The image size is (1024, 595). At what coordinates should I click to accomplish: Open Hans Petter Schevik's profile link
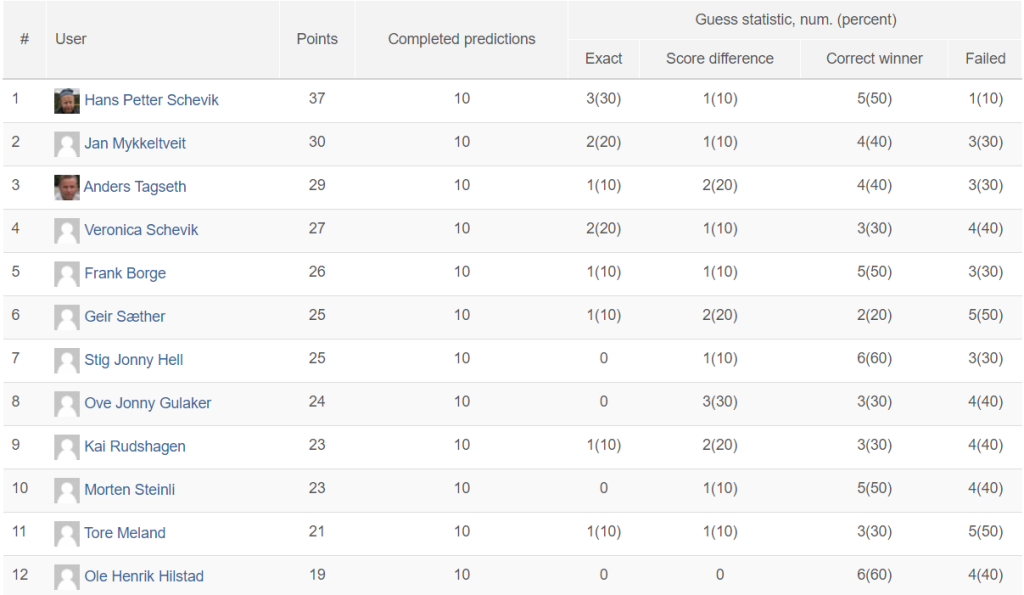(152, 100)
